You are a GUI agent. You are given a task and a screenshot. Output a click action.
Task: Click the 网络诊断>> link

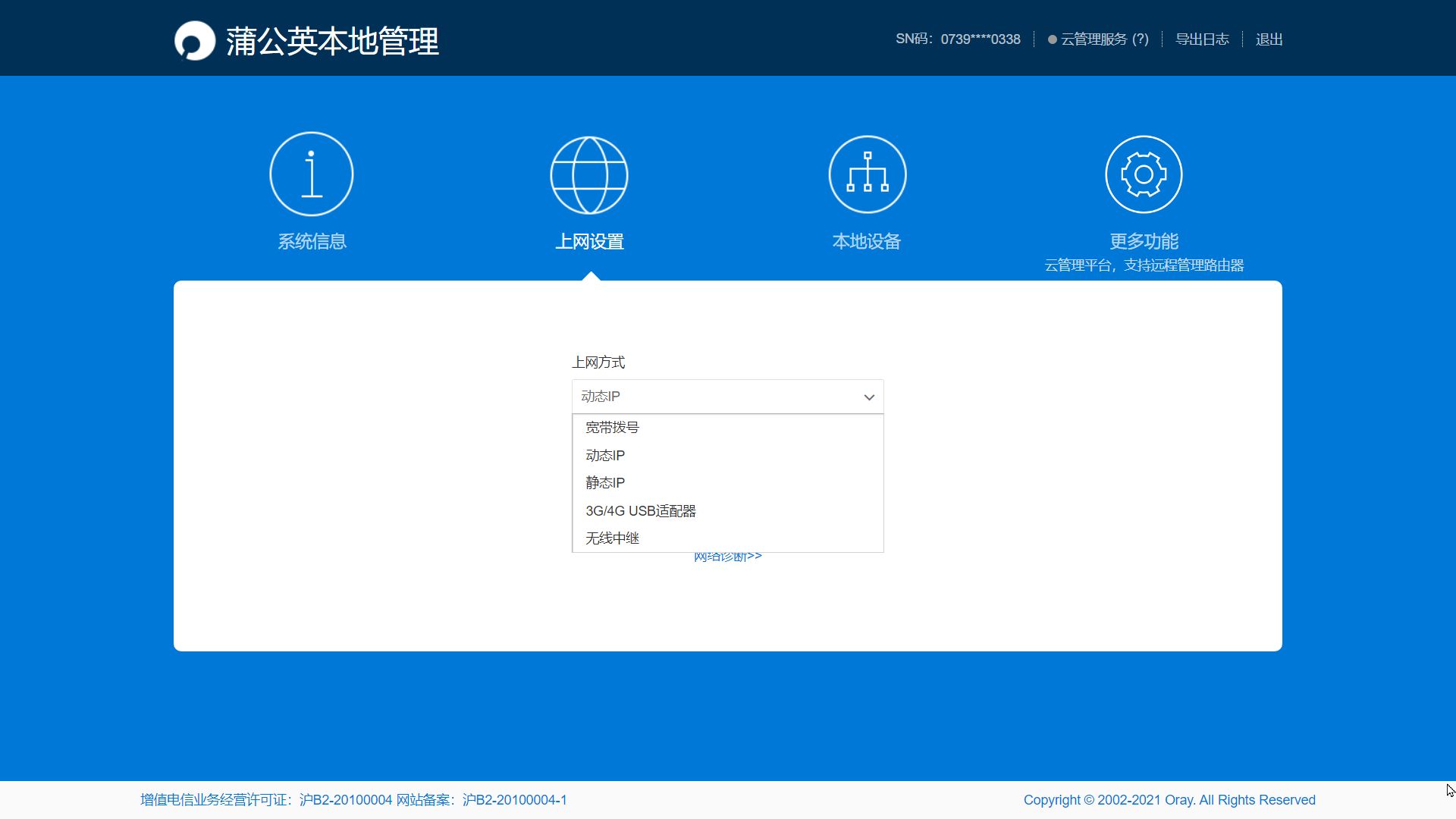point(727,557)
